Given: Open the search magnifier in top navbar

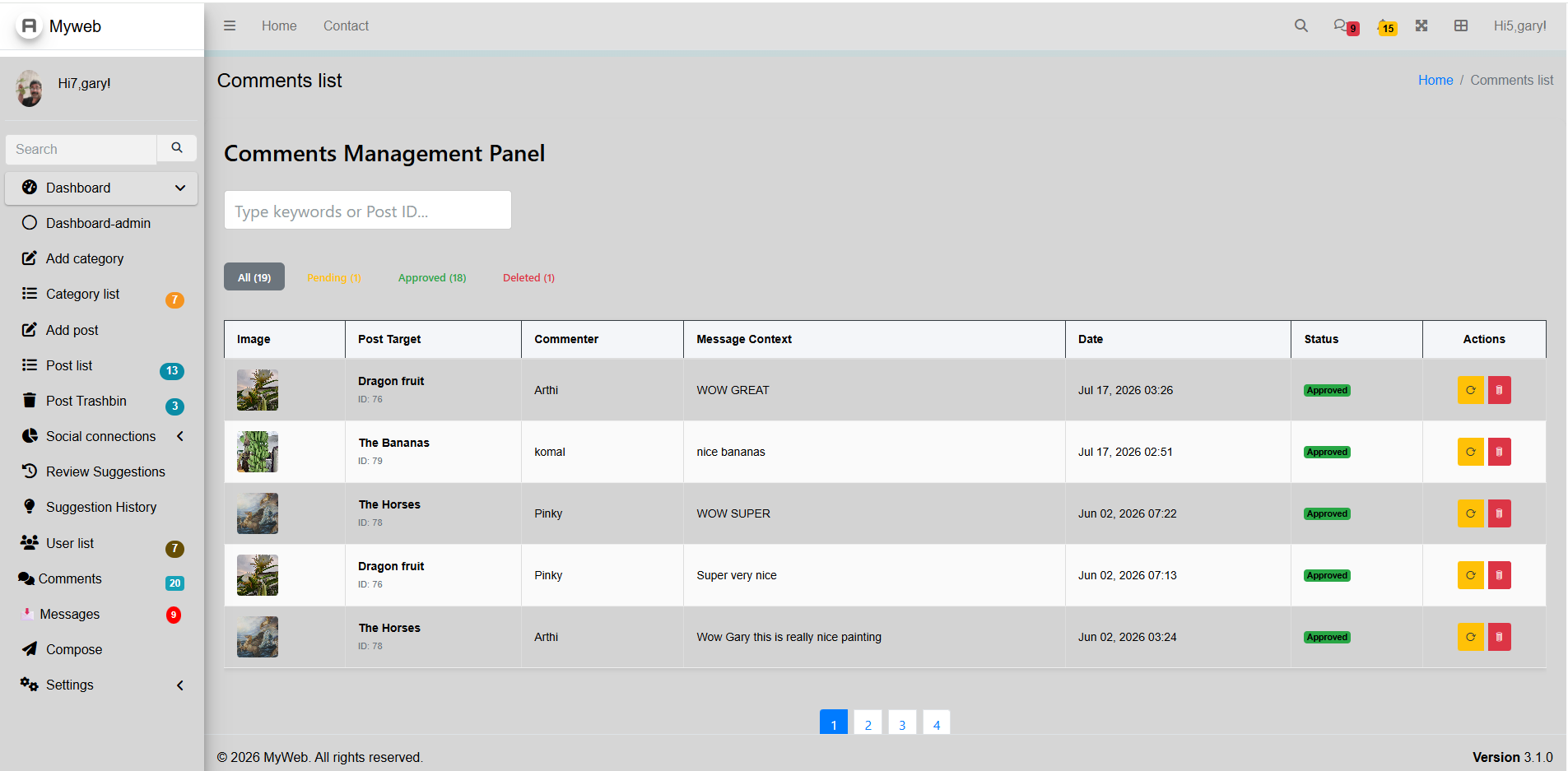Looking at the screenshot, I should tap(1300, 26).
